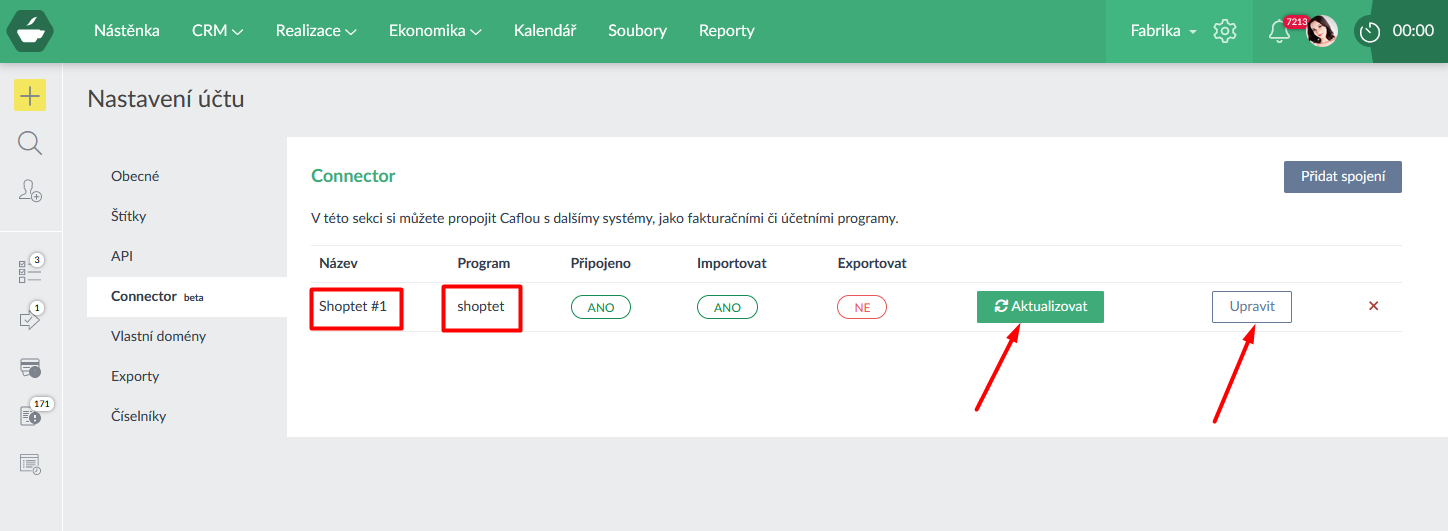This screenshot has width=1448, height=531.
Task: Start the time tracker stopwatch icon
Action: click(x=1369, y=31)
